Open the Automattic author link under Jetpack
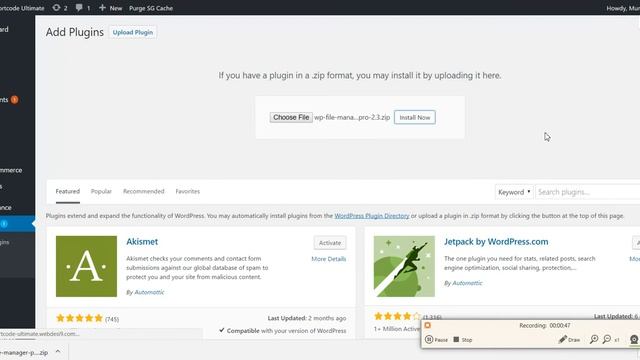The width and height of the screenshot is (640, 360). 467,283
